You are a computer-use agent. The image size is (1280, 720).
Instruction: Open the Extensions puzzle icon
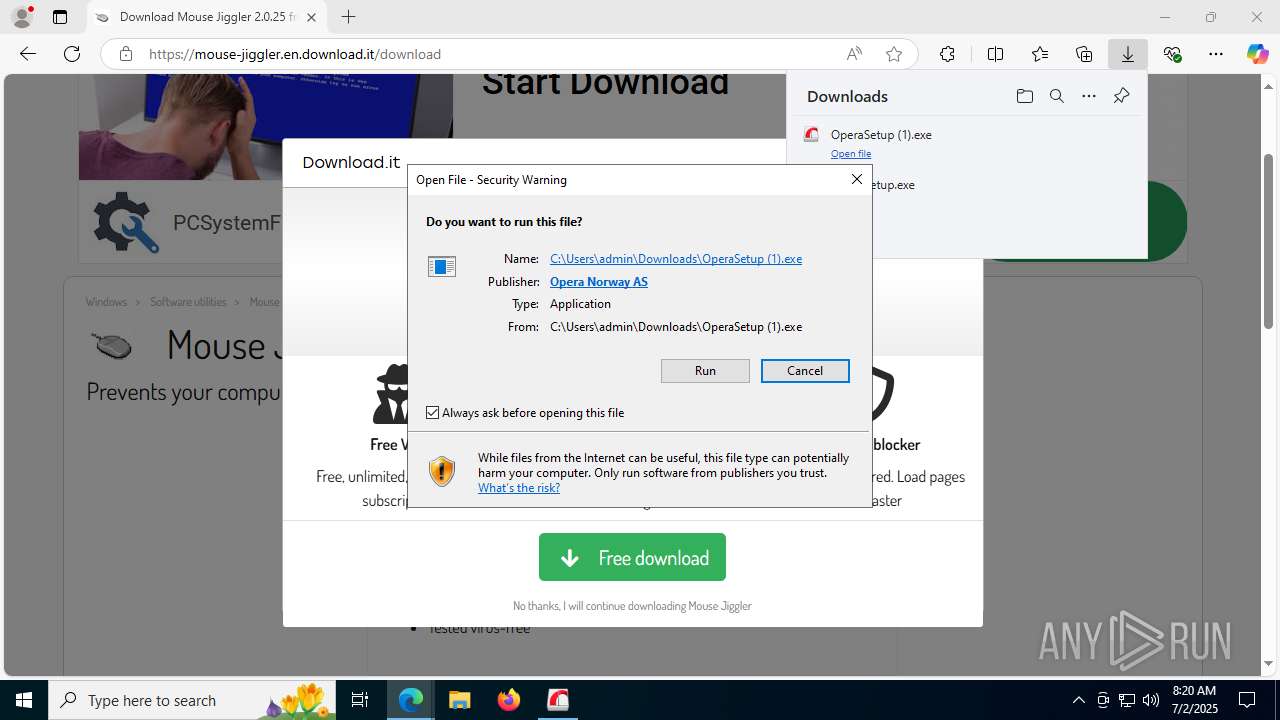pos(947,54)
